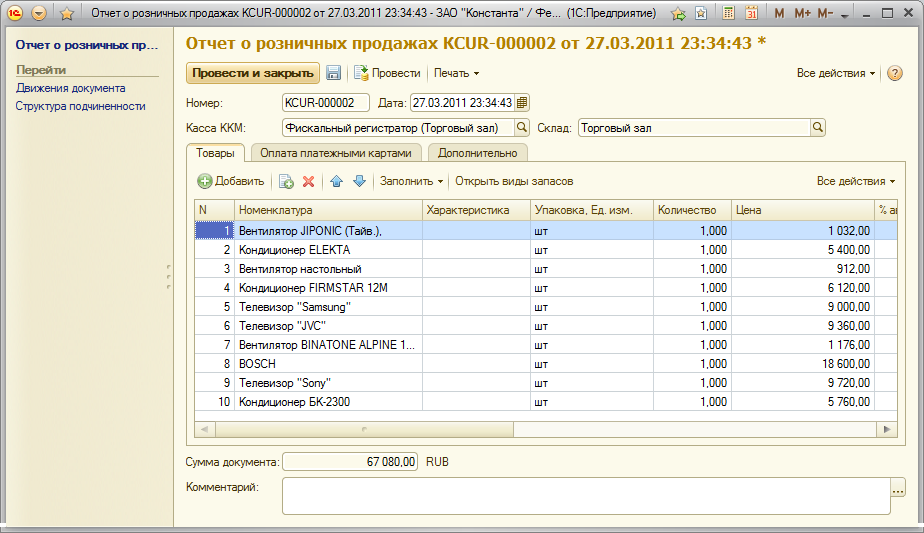
Task: Click the Комментарий ellipsis button
Action: click(x=897, y=487)
